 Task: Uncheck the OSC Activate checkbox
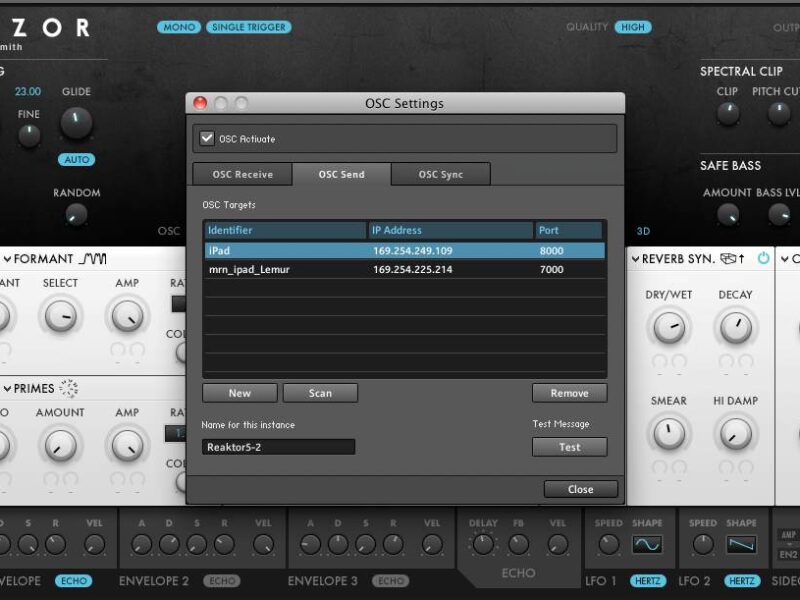(x=208, y=139)
